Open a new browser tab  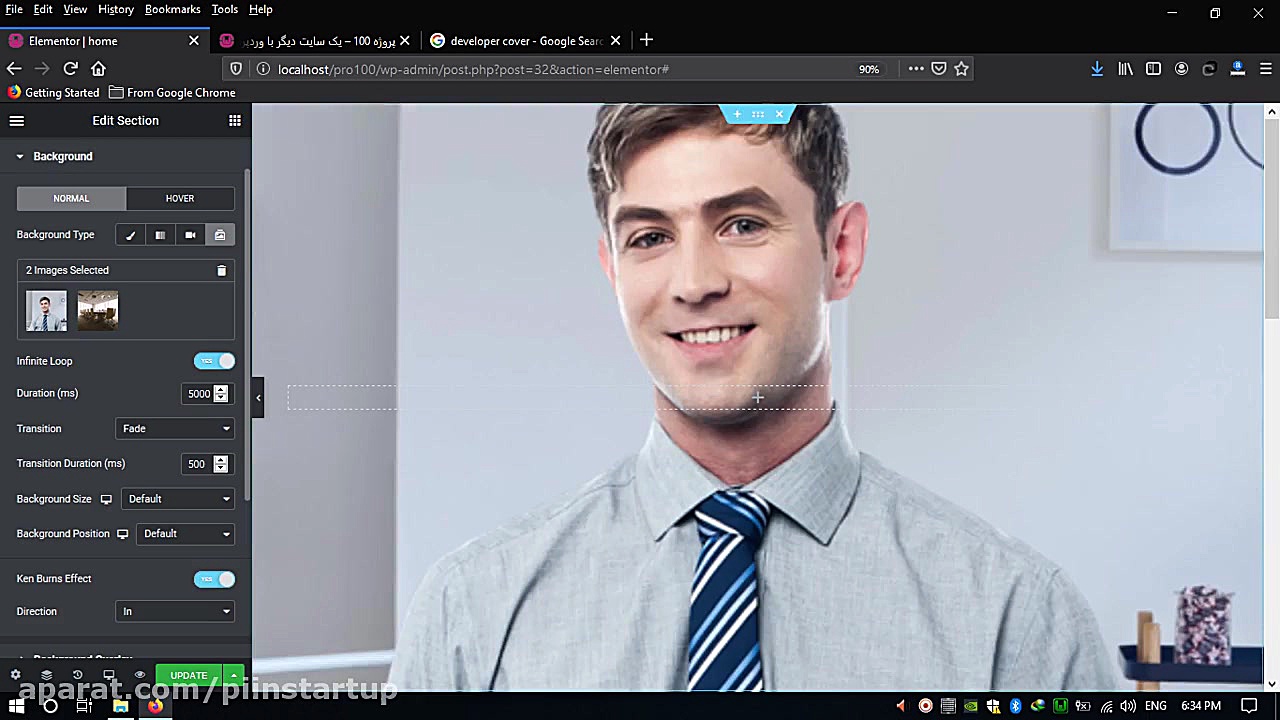tap(646, 40)
